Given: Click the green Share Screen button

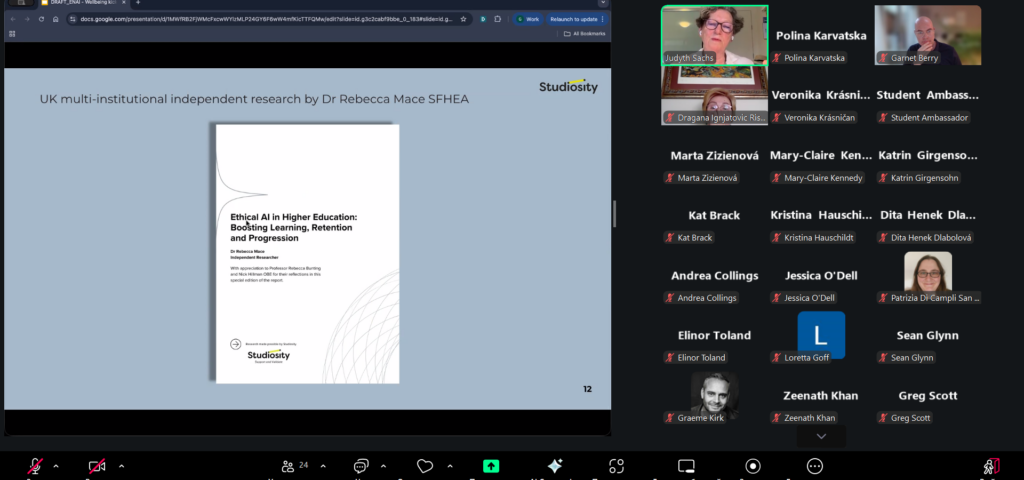Looking at the screenshot, I should 491,466.
